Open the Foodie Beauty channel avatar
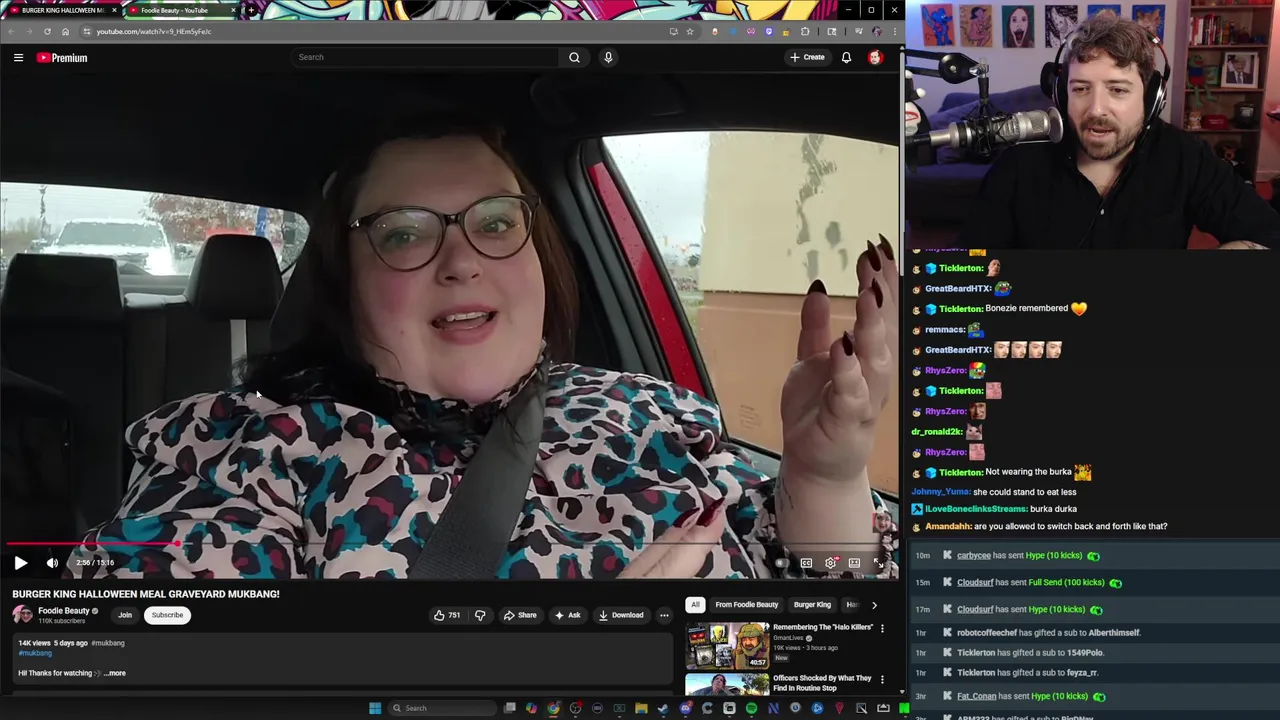1280x720 pixels. pos(22,615)
